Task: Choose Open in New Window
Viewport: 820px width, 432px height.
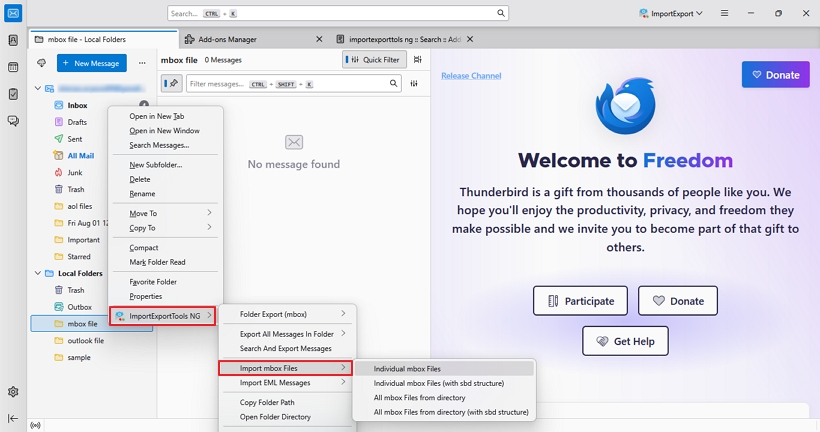Action: [x=166, y=131]
